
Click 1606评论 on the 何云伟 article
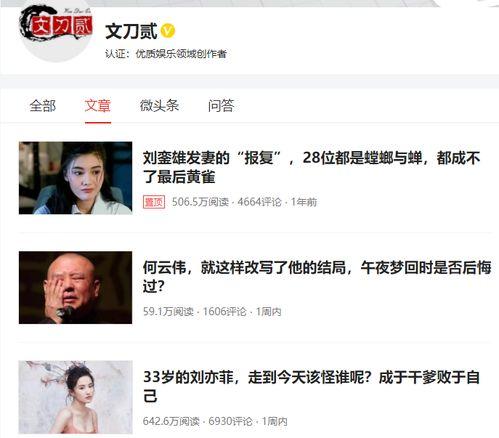coord(224,311)
